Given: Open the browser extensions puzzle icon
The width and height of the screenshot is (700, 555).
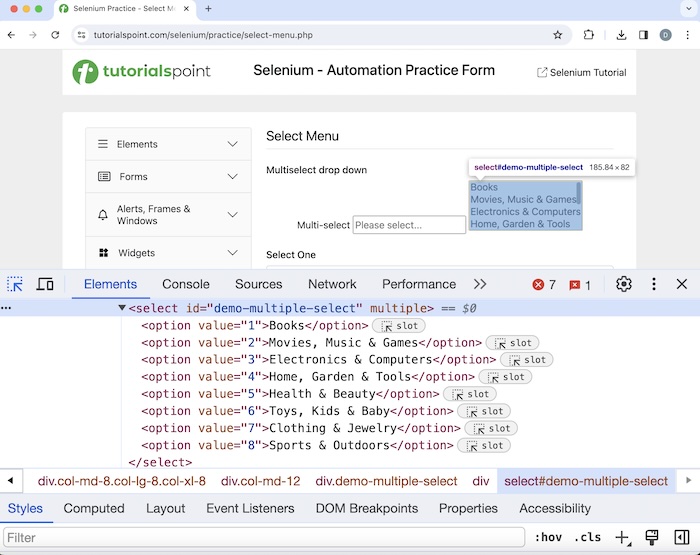Looking at the screenshot, I should tap(589, 35).
